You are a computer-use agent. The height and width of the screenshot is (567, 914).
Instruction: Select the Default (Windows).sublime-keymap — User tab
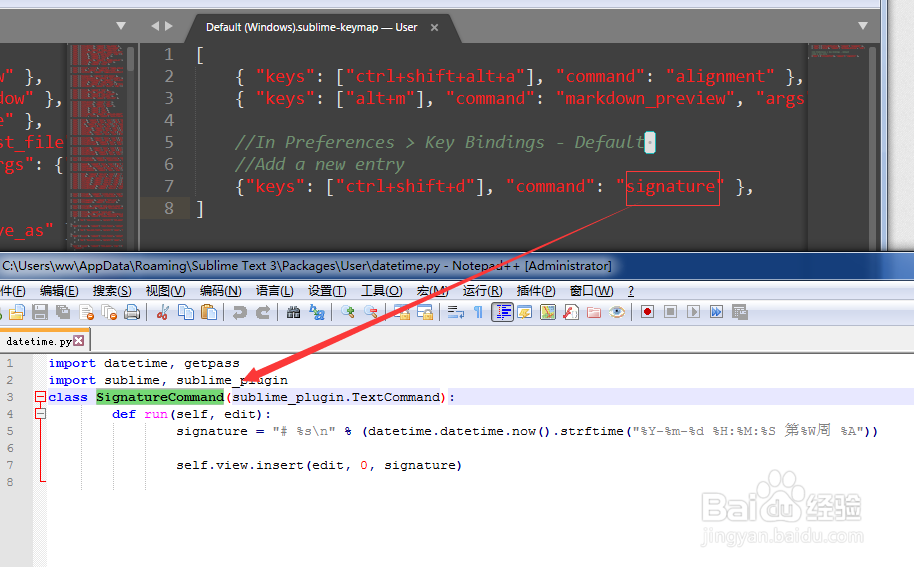311,27
